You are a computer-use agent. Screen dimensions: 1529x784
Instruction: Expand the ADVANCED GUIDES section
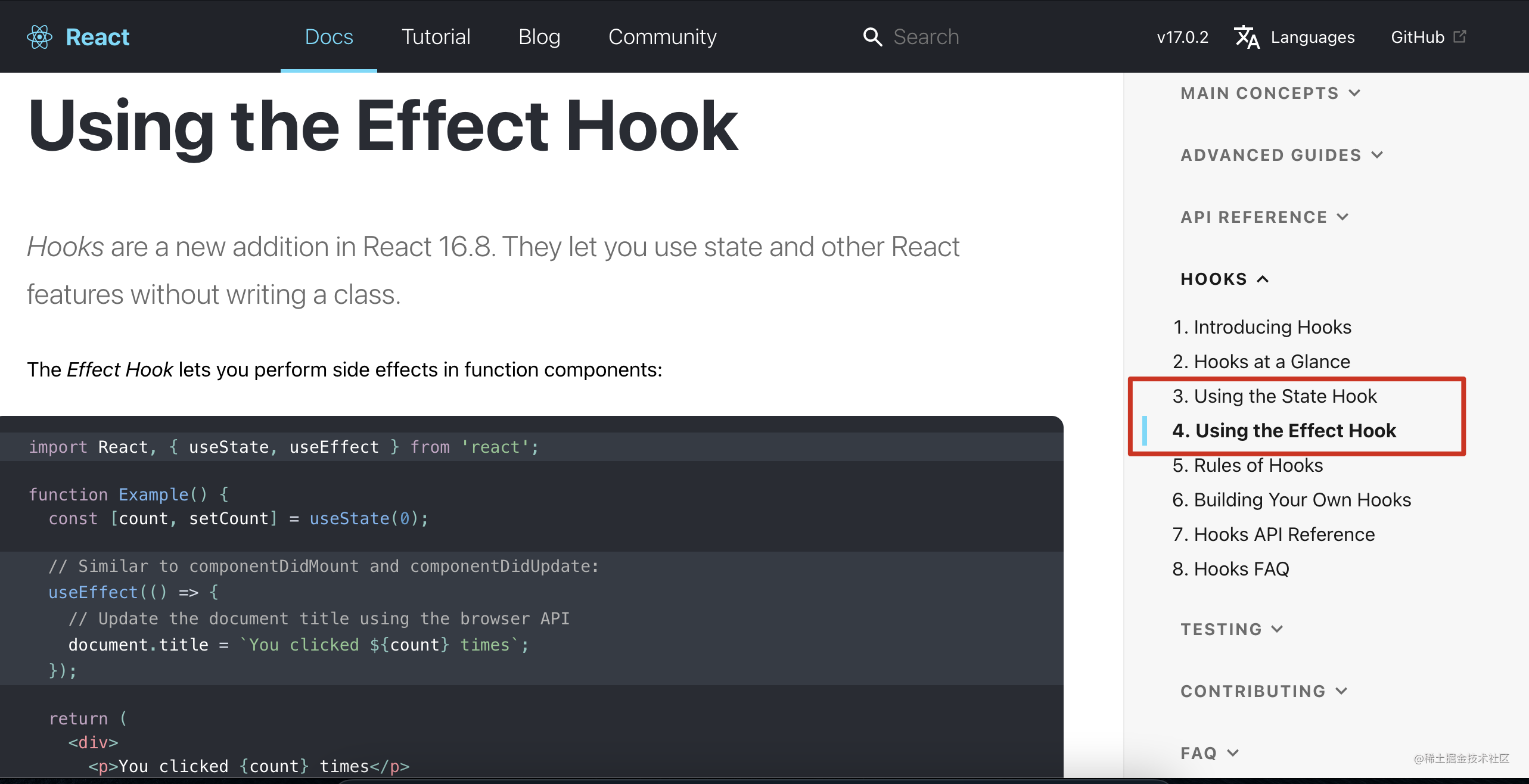(1281, 155)
